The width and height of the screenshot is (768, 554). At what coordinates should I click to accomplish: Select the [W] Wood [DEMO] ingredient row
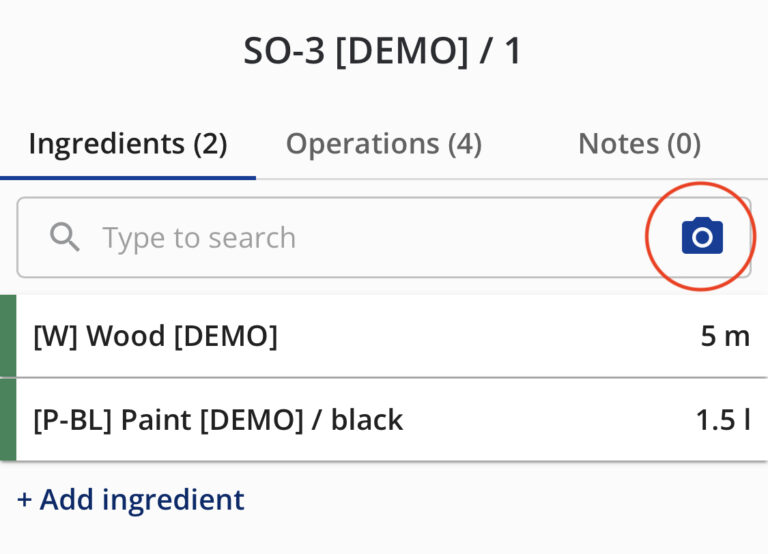300,336
